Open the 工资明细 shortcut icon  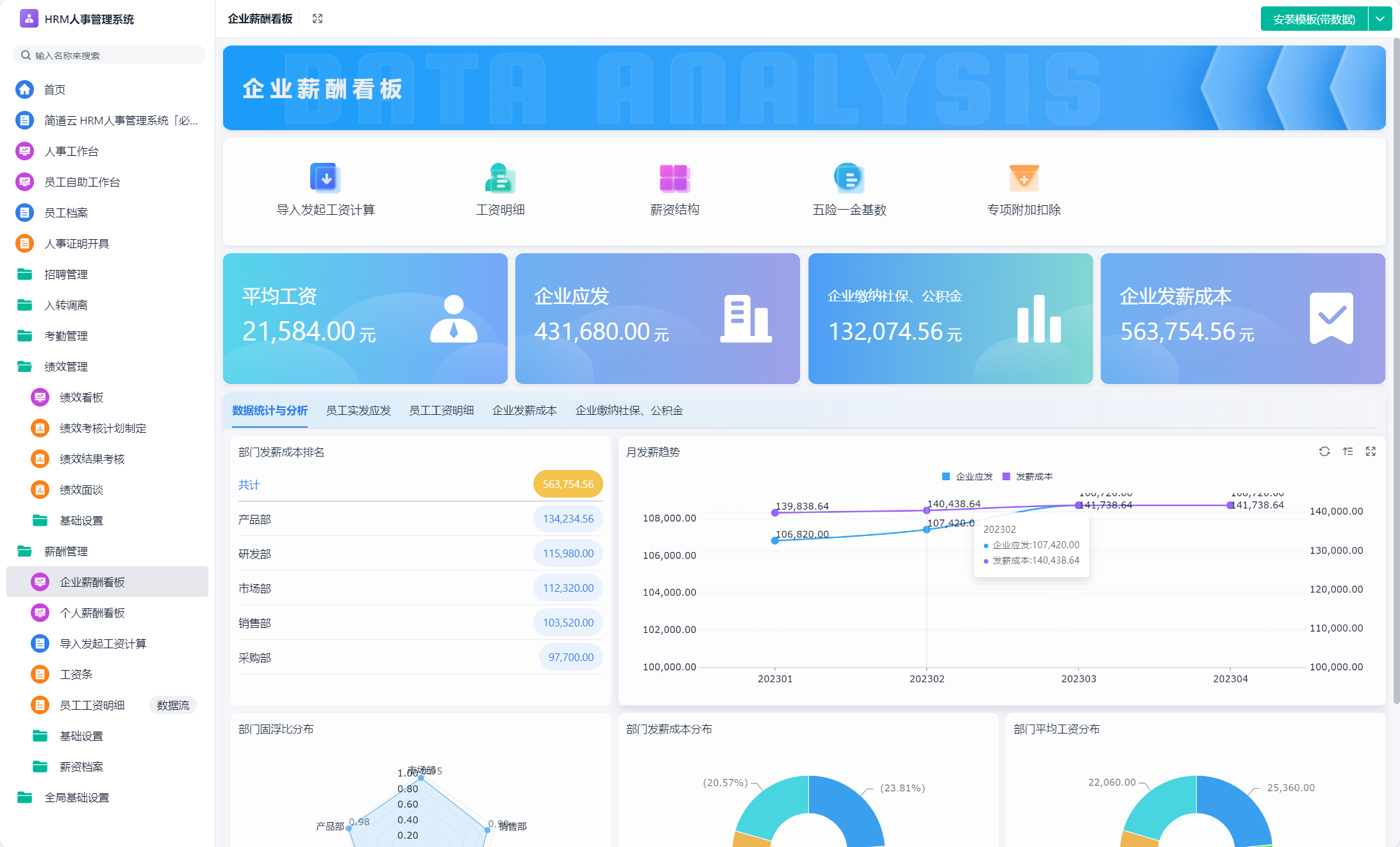tap(500, 178)
